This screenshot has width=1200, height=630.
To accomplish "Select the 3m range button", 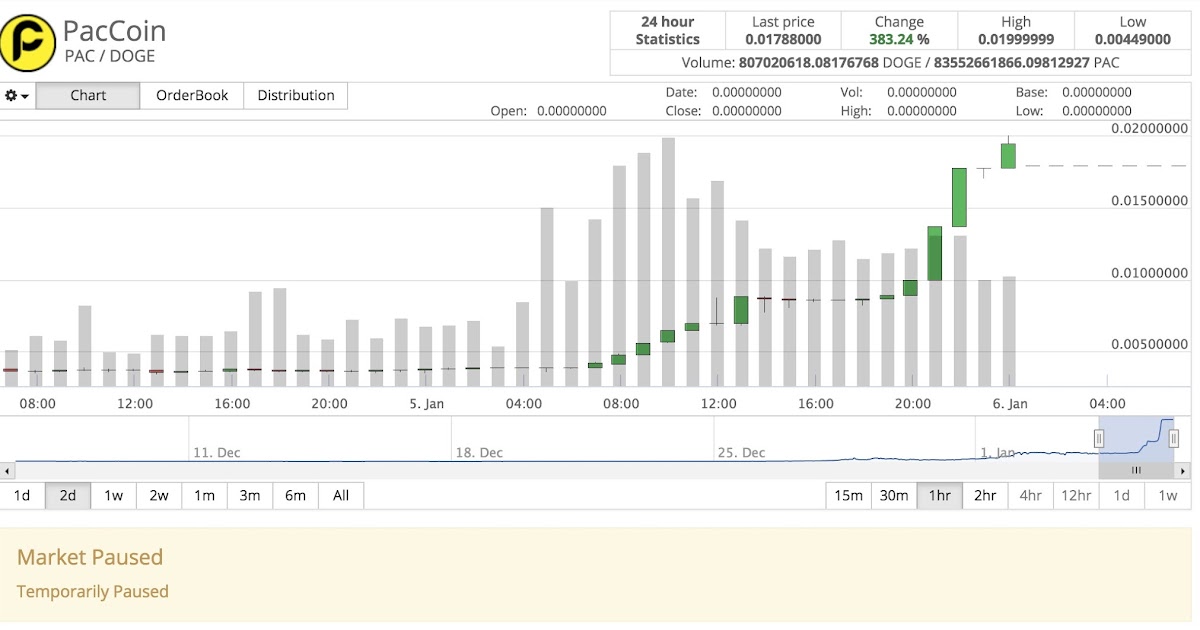I will [249, 495].
